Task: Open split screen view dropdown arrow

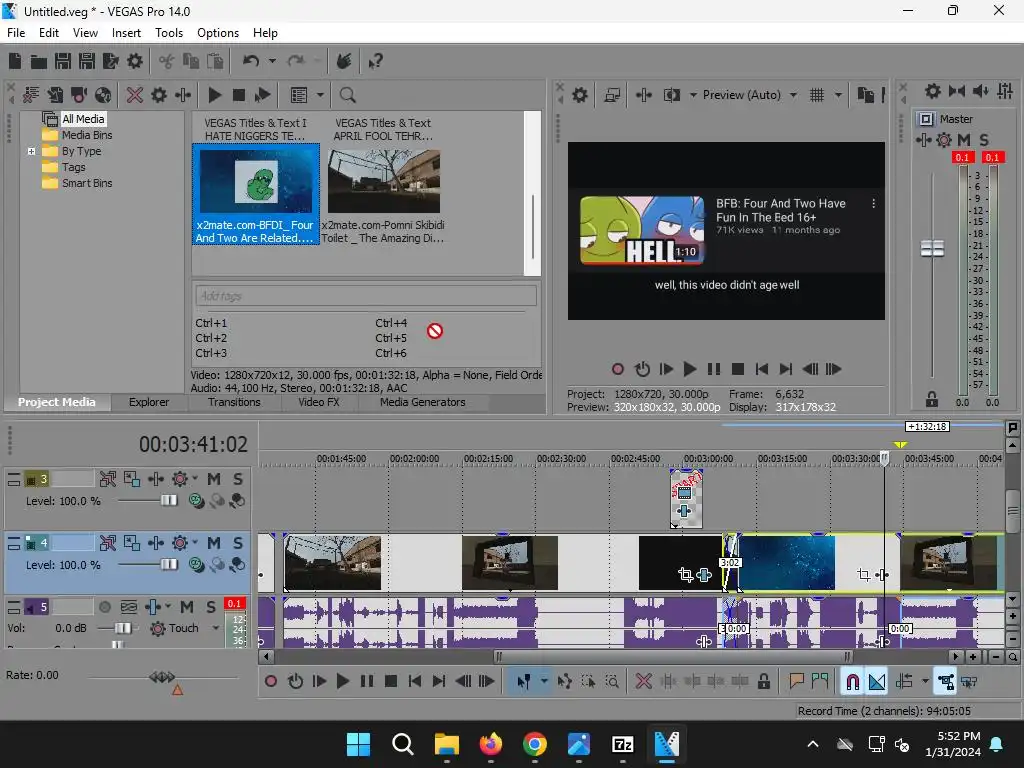Action: (x=693, y=95)
